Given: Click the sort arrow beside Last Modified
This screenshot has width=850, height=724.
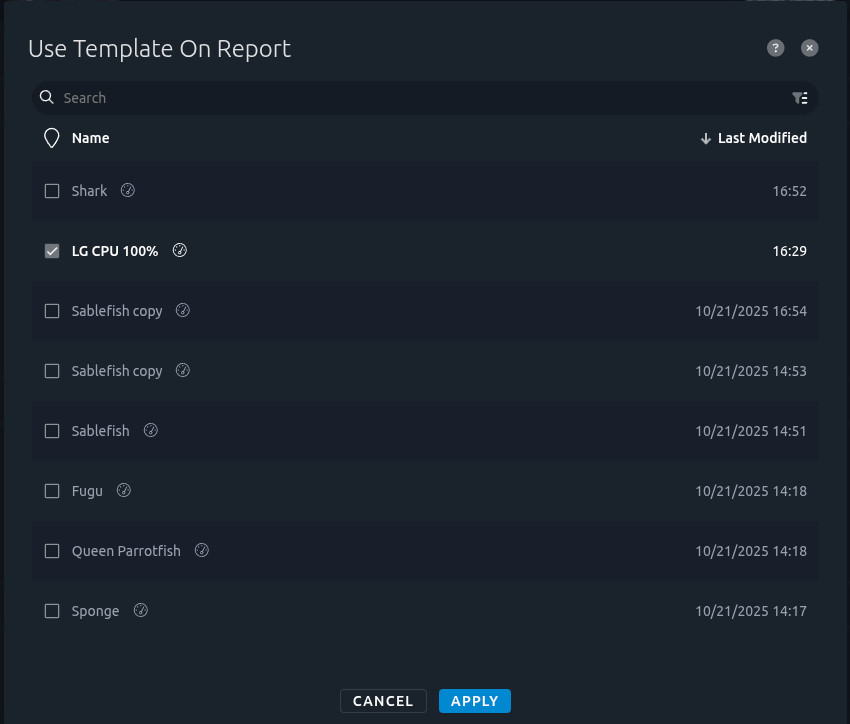Looking at the screenshot, I should point(706,138).
